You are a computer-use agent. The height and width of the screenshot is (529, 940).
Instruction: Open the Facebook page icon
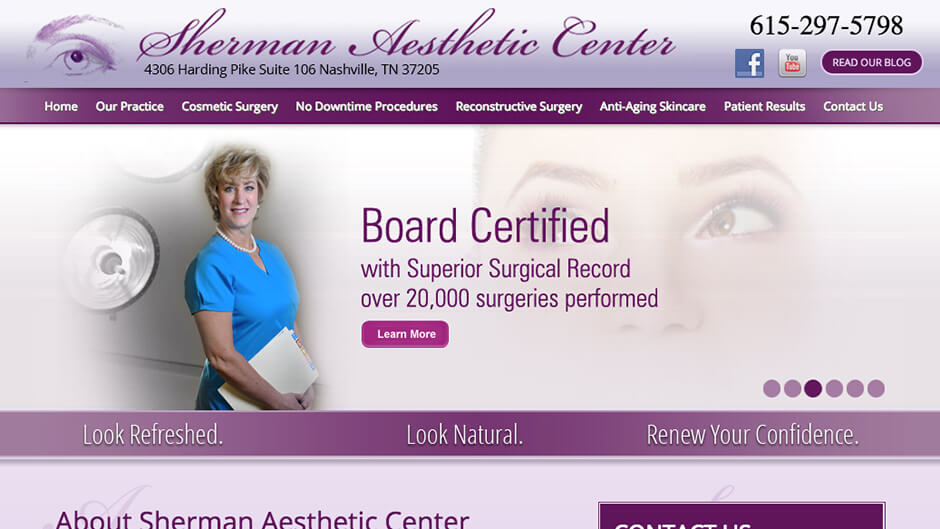pyautogui.click(x=749, y=63)
